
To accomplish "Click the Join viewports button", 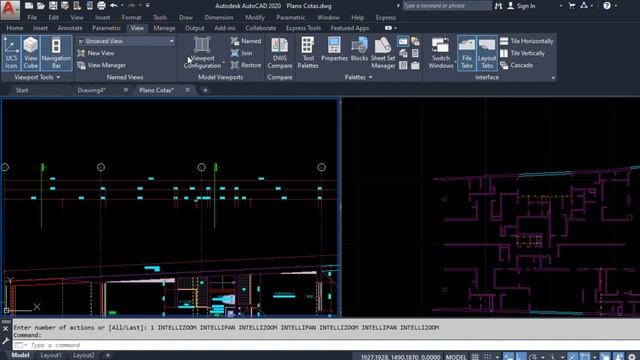I will coord(242,53).
